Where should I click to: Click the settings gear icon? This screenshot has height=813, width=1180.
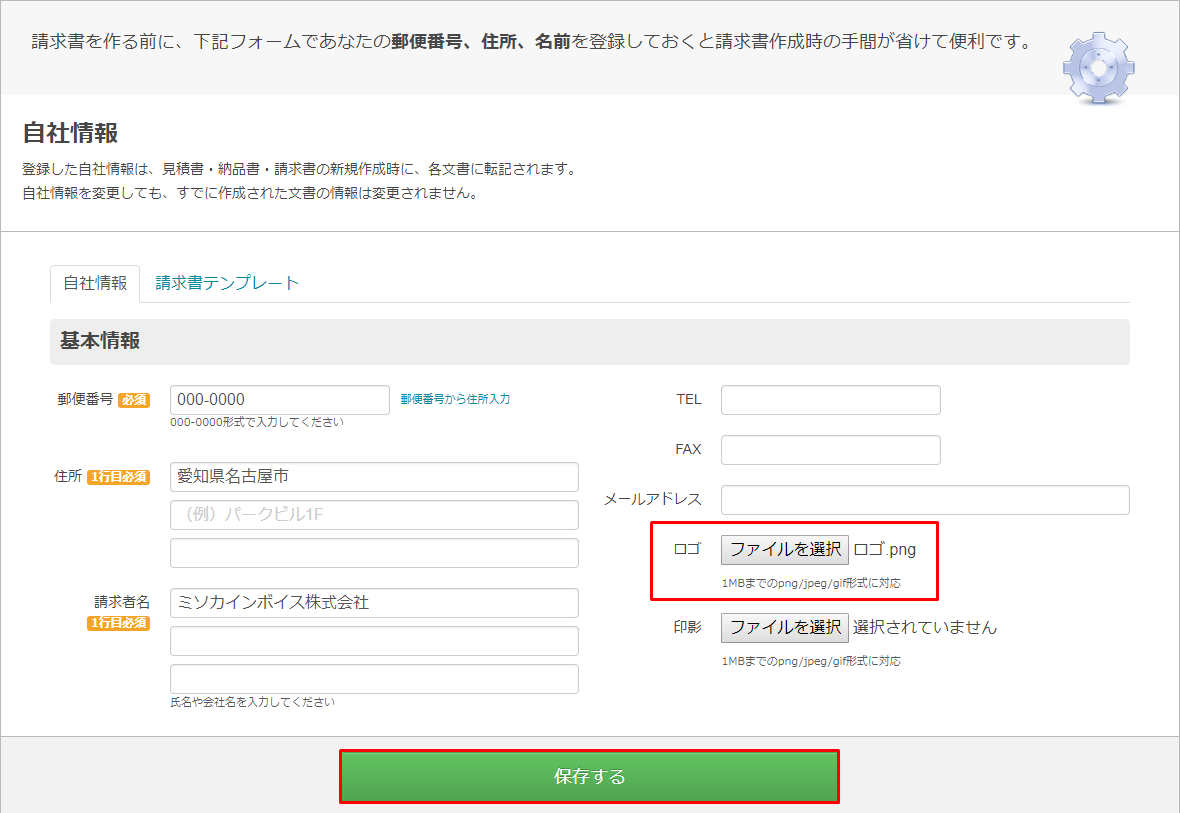[x=1098, y=67]
